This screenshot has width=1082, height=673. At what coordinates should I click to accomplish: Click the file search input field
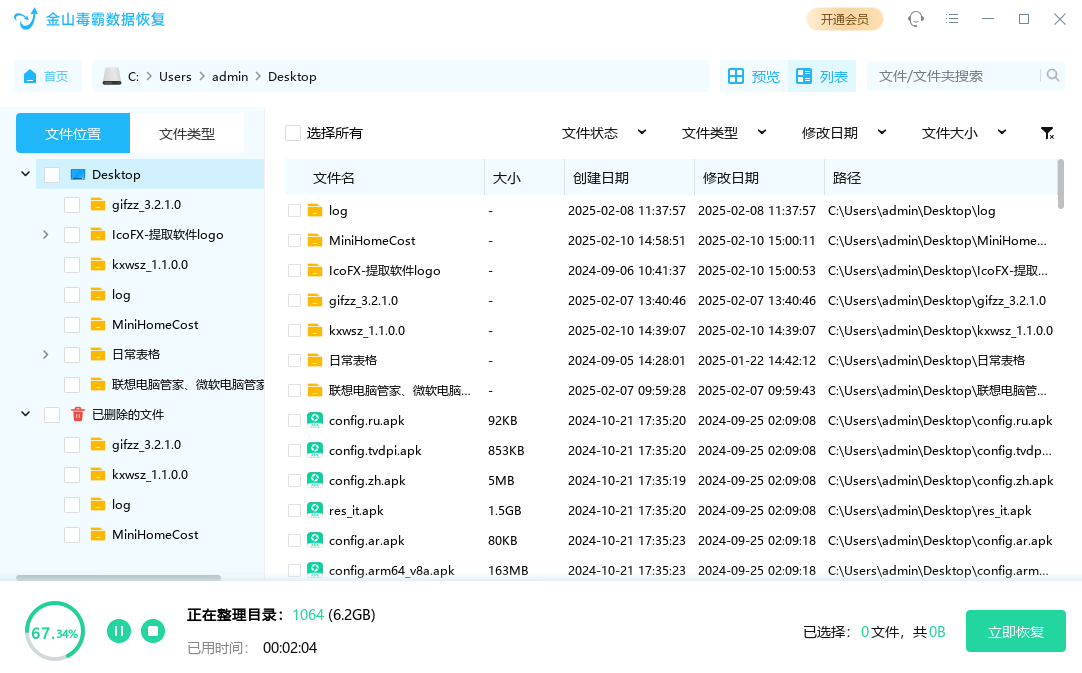coord(955,76)
